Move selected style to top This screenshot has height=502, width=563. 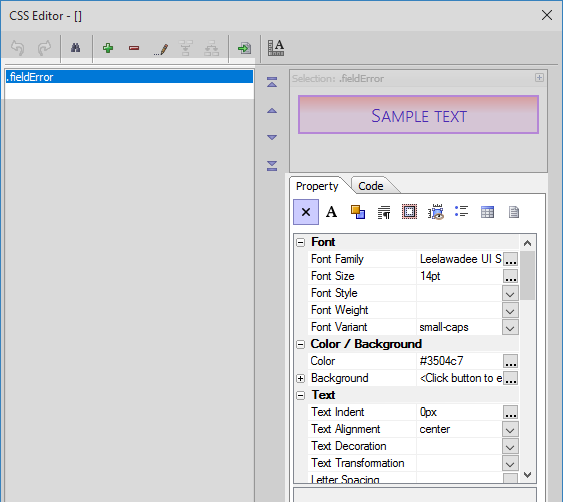[x=272, y=82]
